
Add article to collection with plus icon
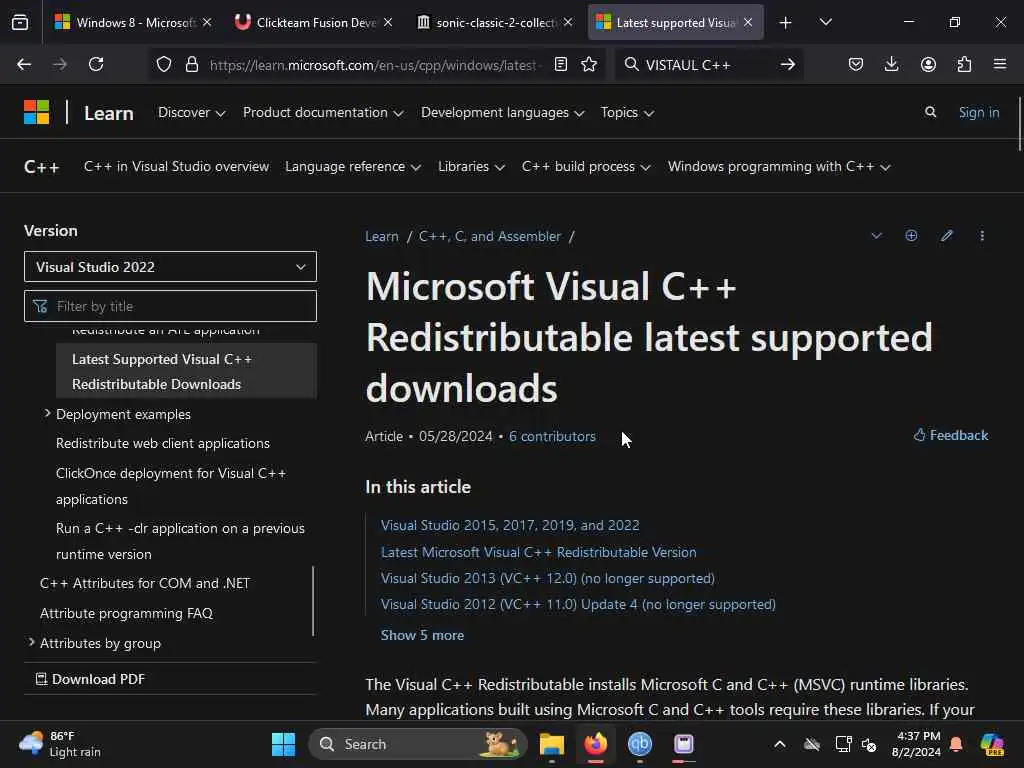911,236
